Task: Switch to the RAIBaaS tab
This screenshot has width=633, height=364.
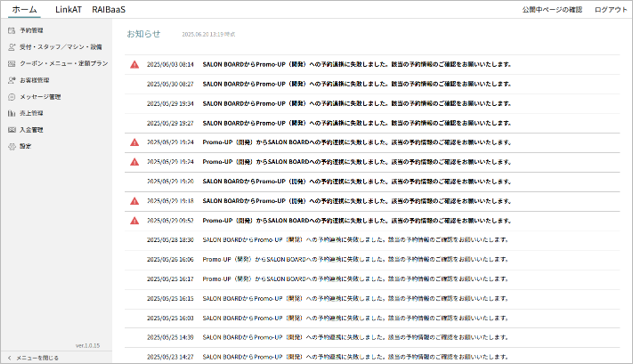Action: click(x=109, y=10)
